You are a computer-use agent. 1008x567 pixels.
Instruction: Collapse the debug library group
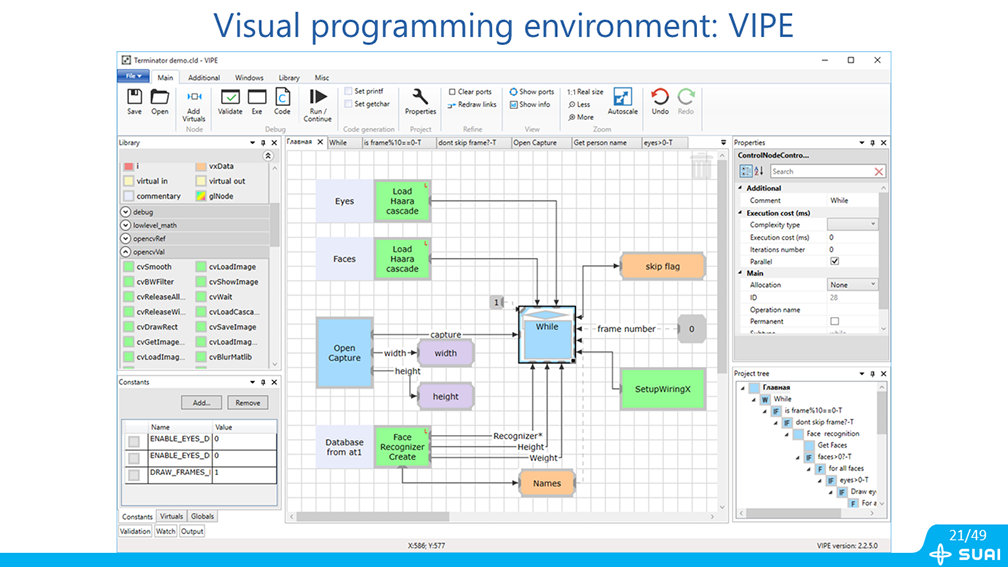[125, 212]
